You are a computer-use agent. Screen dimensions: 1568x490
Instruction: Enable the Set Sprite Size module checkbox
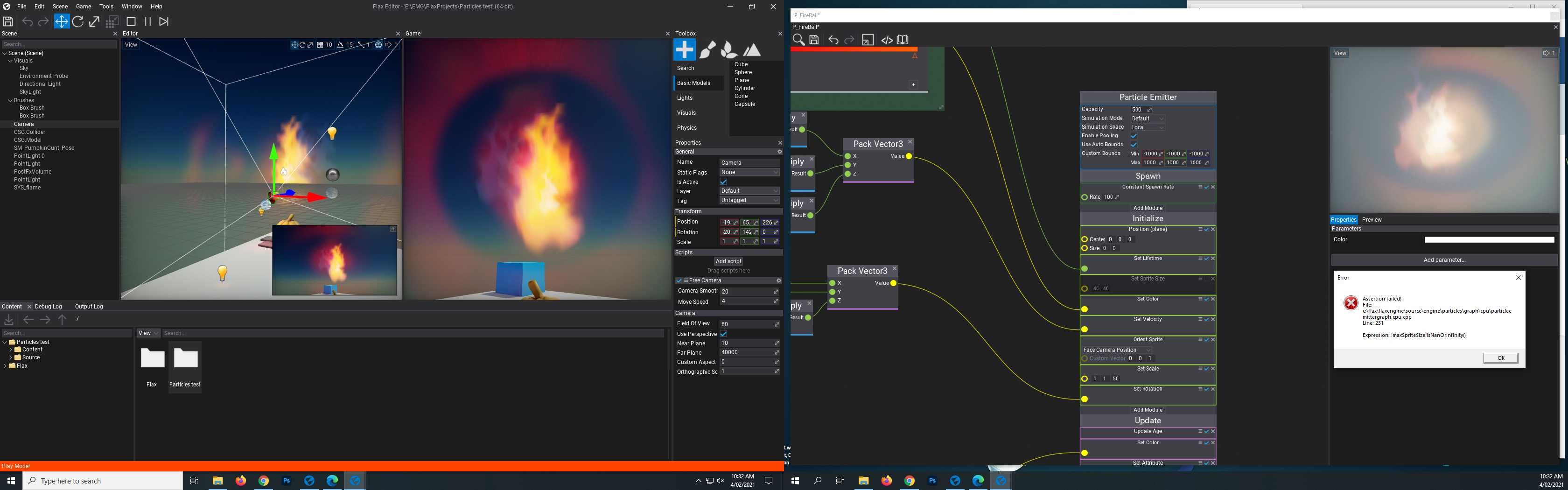(1206, 279)
